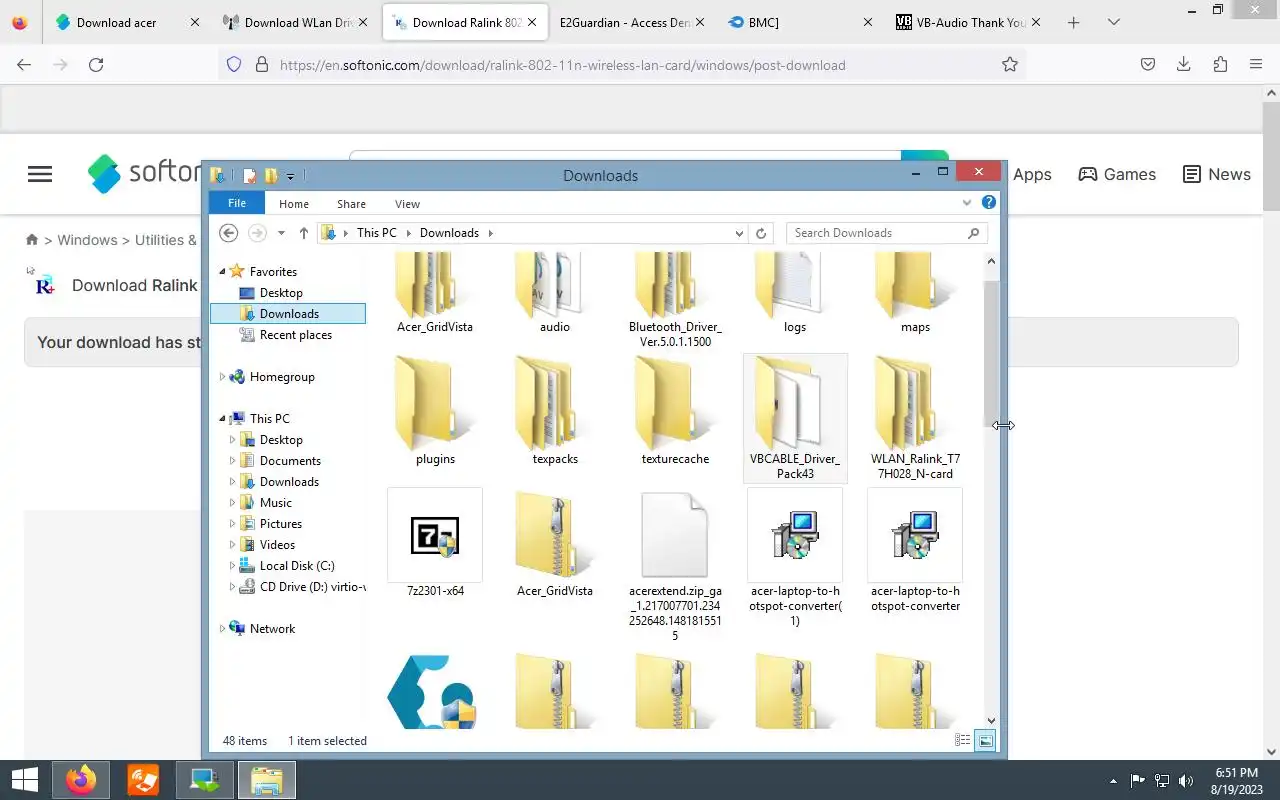
Task: Show hidden system tray icons arrow
Action: coord(1113,781)
